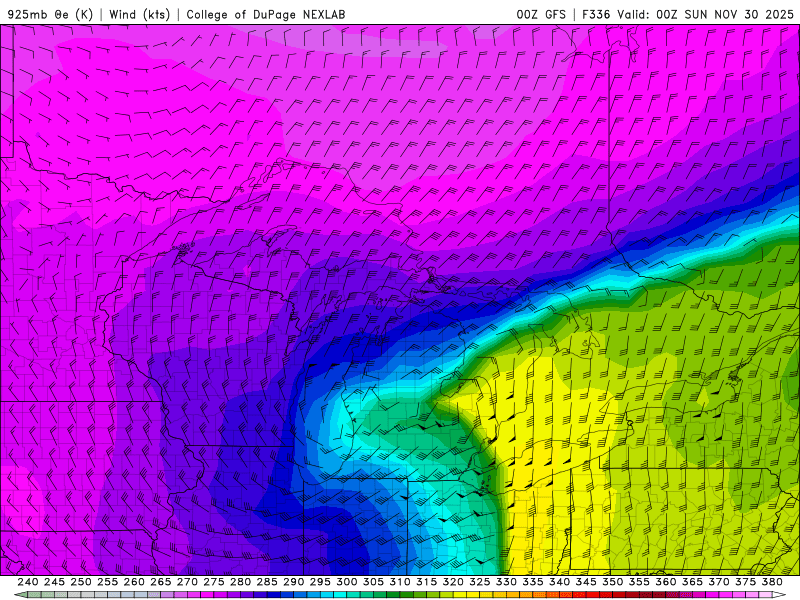The height and width of the screenshot is (600, 800).
Task: Click the 365 value on color scale
Action: click(x=692, y=582)
